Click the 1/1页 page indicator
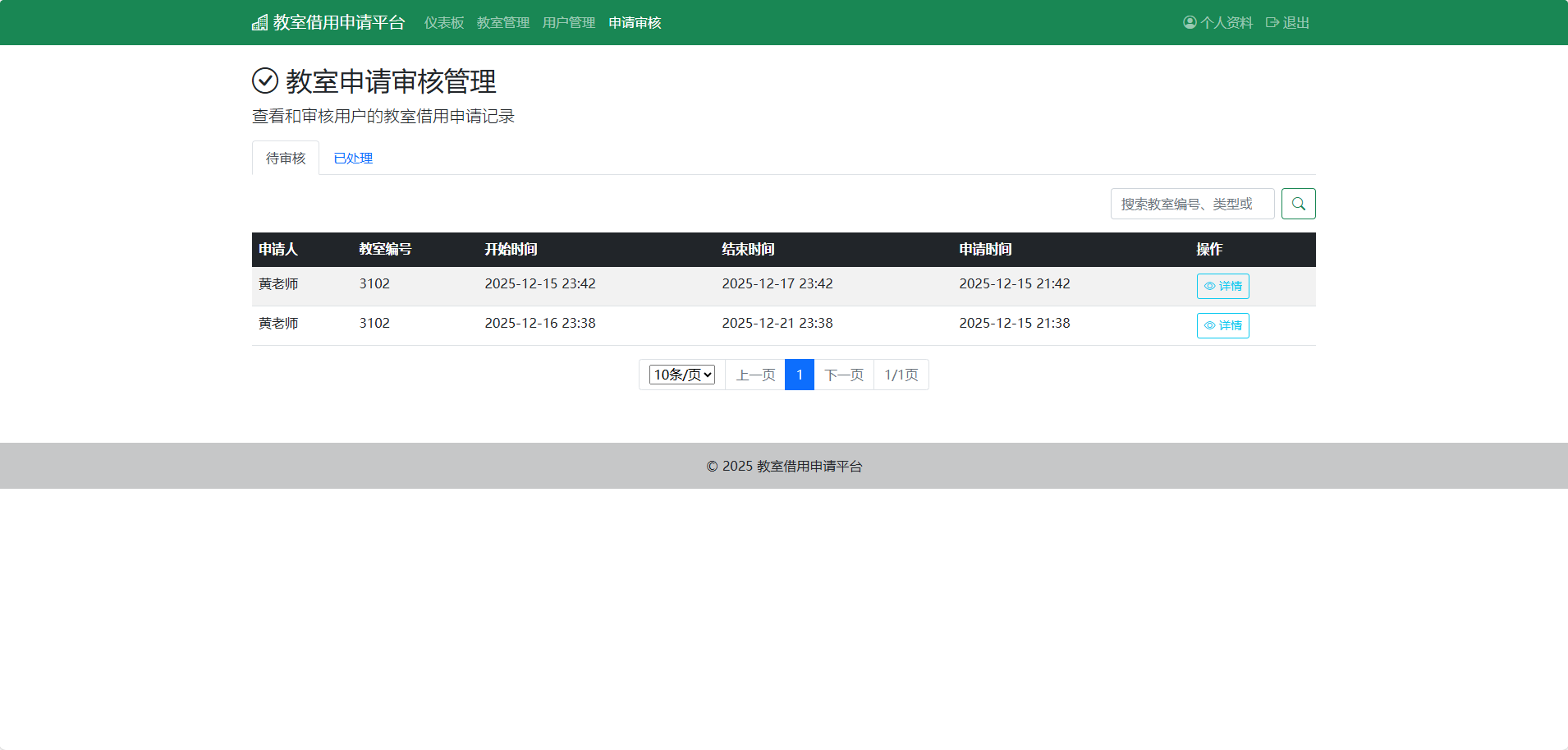The image size is (1568, 750). (x=901, y=375)
